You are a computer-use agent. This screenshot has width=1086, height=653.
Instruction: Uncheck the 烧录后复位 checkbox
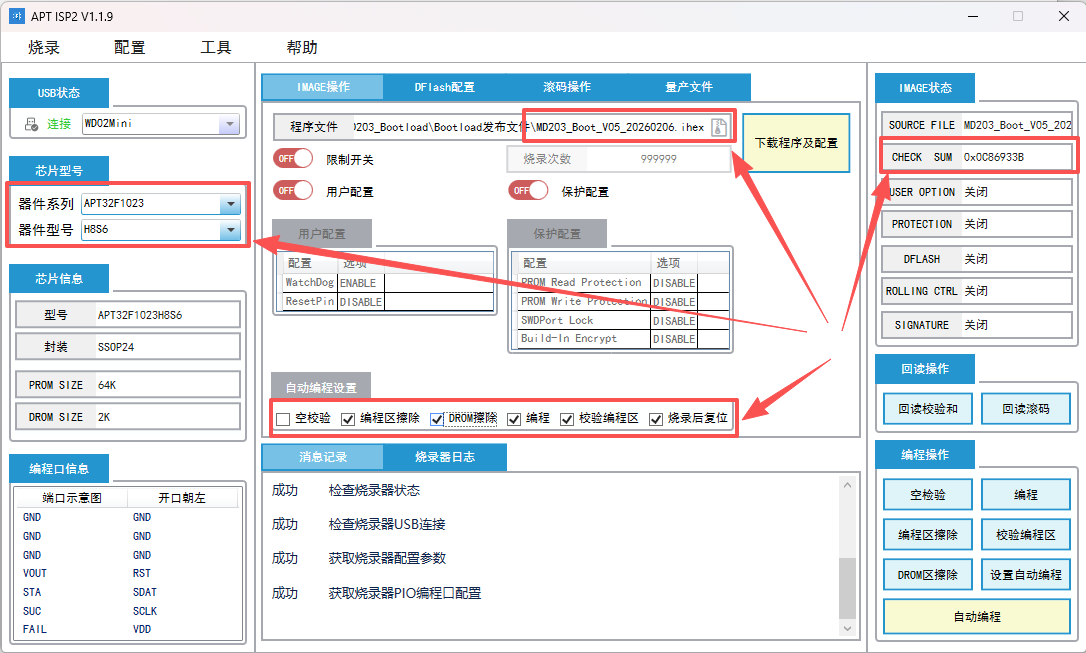657,419
